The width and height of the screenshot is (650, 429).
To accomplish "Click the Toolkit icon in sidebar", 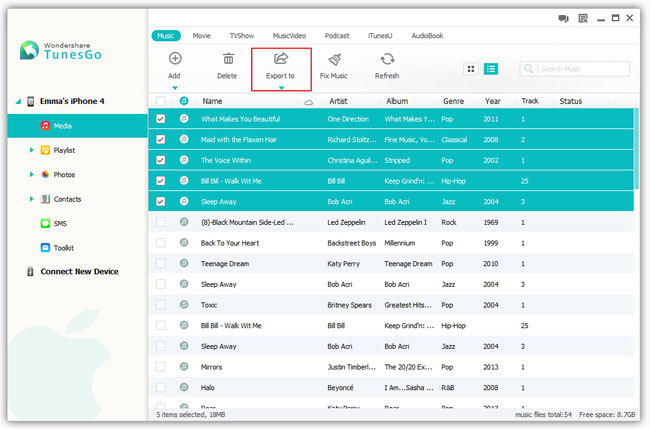I will (x=45, y=248).
